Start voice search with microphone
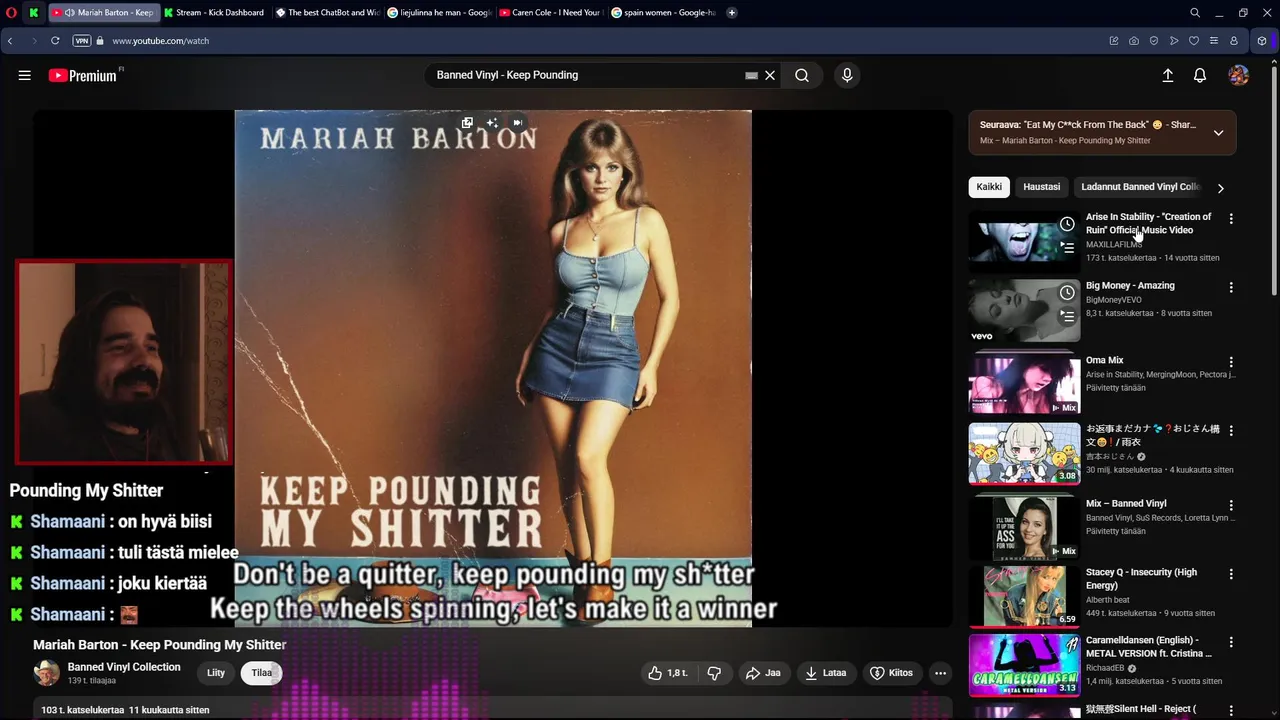This screenshot has height=720, width=1280. pos(847,75)
